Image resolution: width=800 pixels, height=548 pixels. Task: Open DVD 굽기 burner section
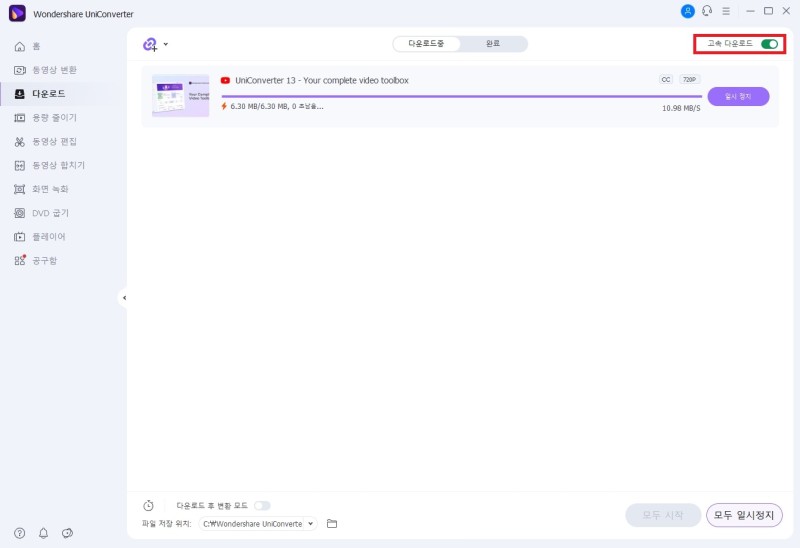pyautogui.click(x=41, y=213)
